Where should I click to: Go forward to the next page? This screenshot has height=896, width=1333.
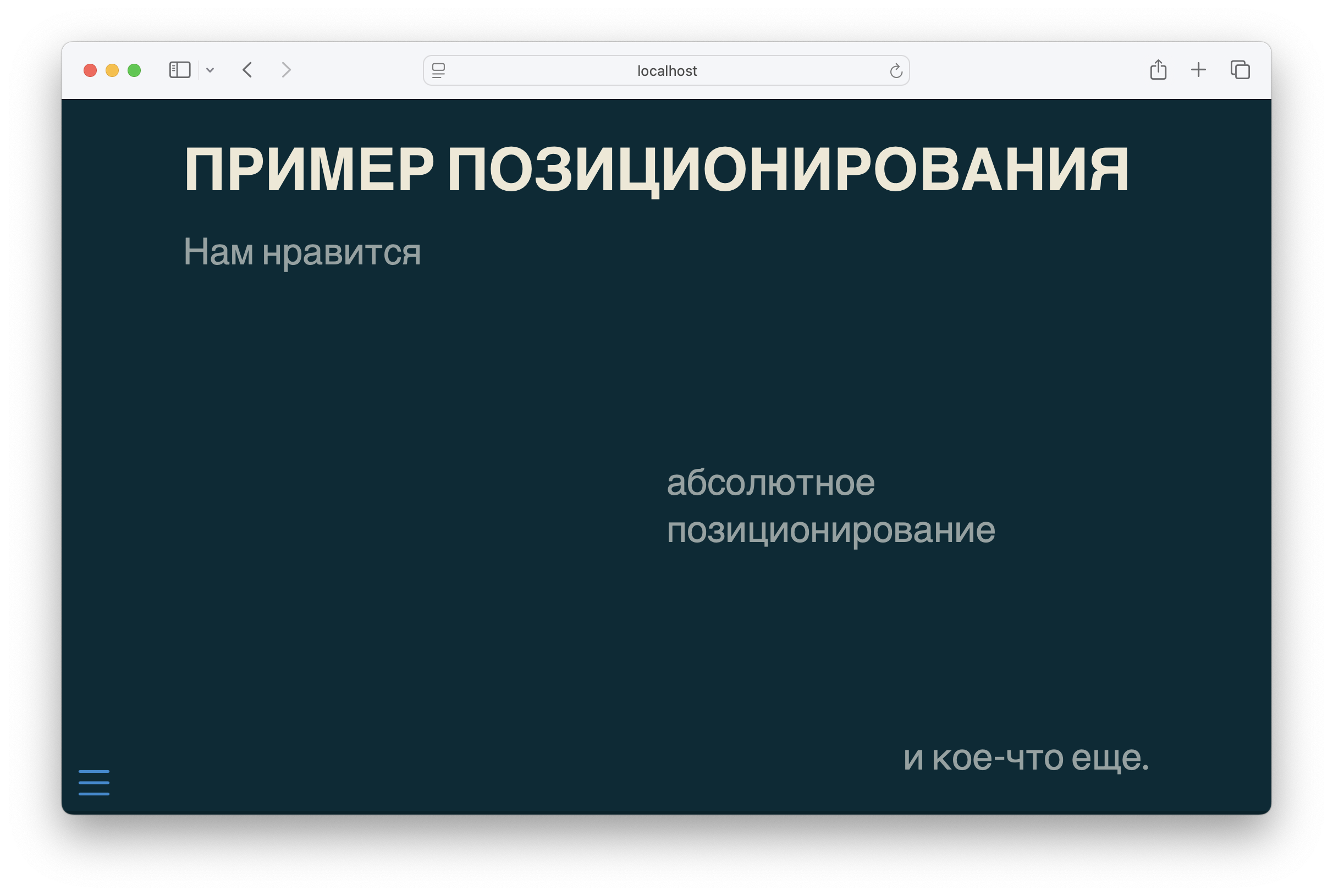coord(287,70)
